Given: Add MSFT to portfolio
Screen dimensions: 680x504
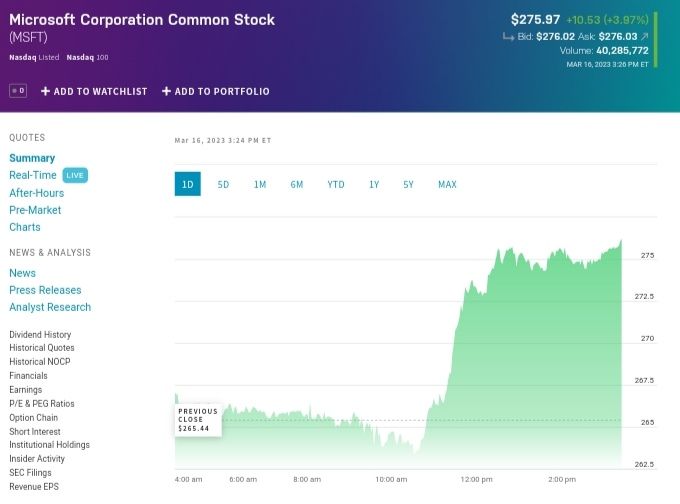Looking at the screenshot, I should coord(216,92).
